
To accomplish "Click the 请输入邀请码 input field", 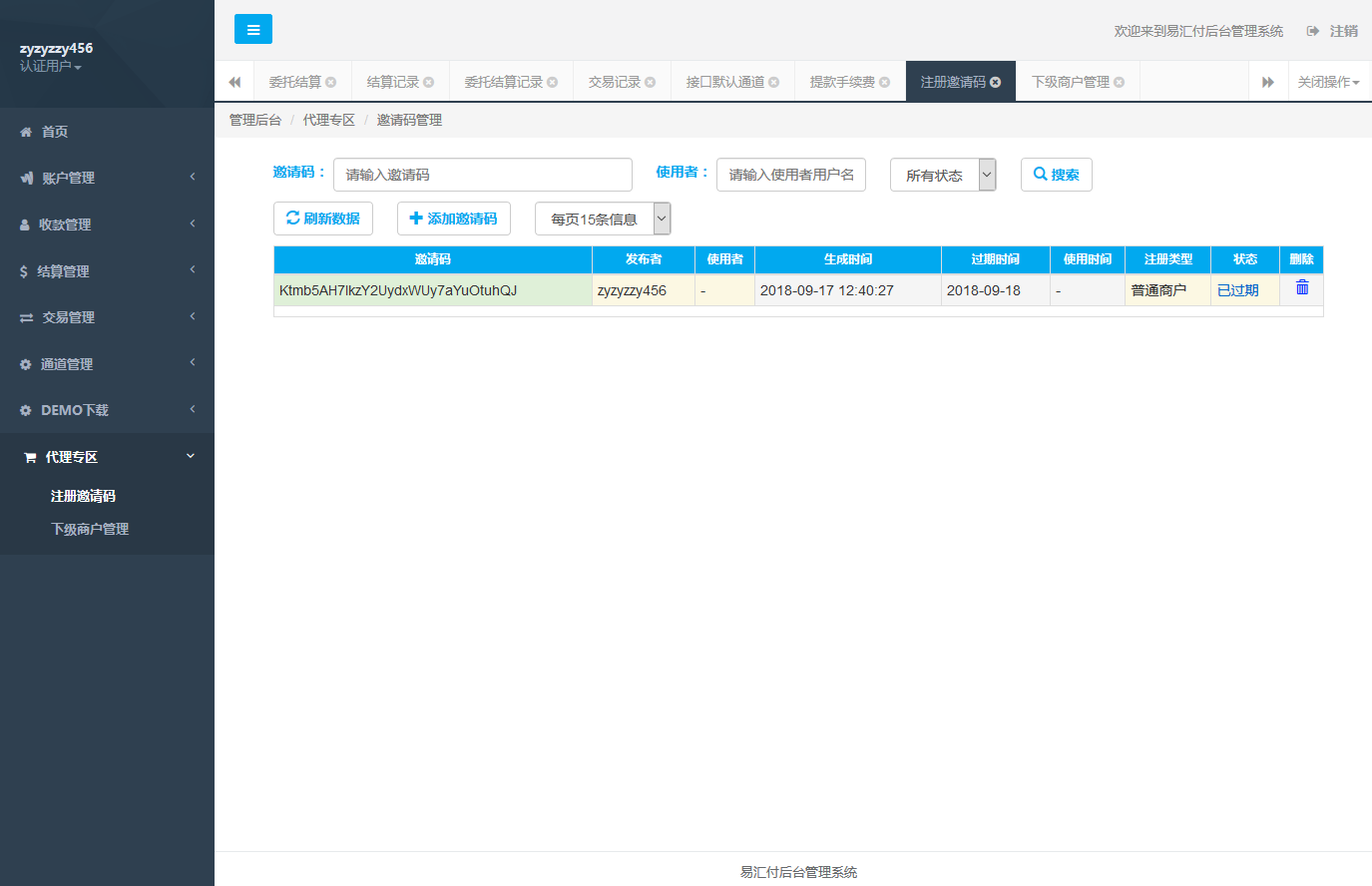I will [482, 175].
